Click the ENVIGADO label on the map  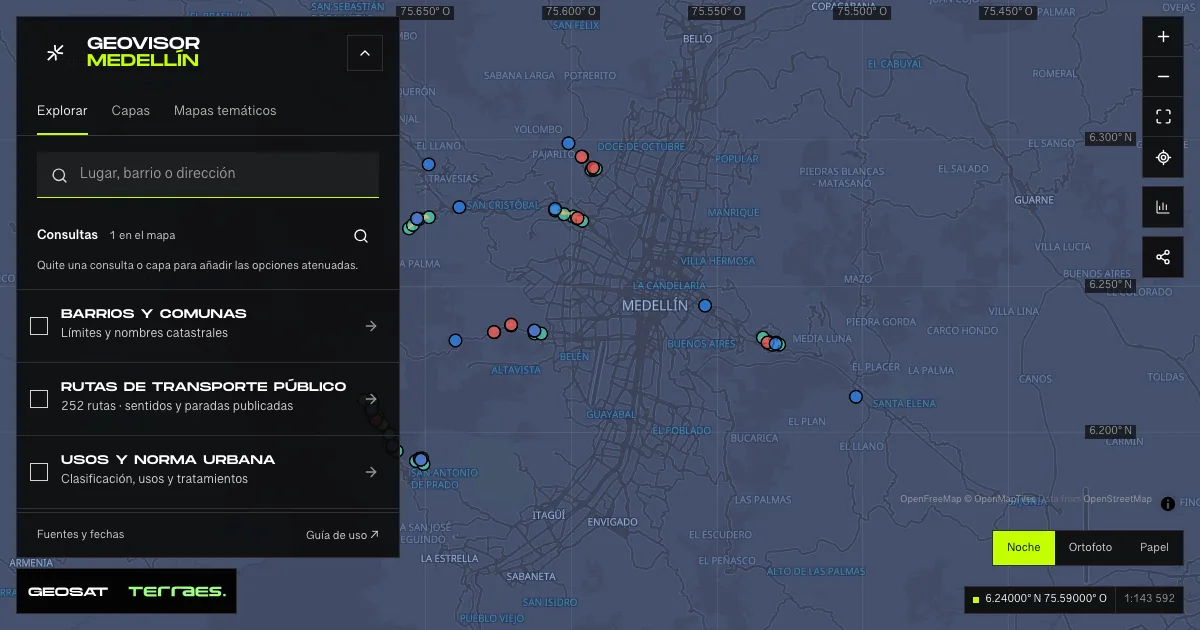(613, 522)
